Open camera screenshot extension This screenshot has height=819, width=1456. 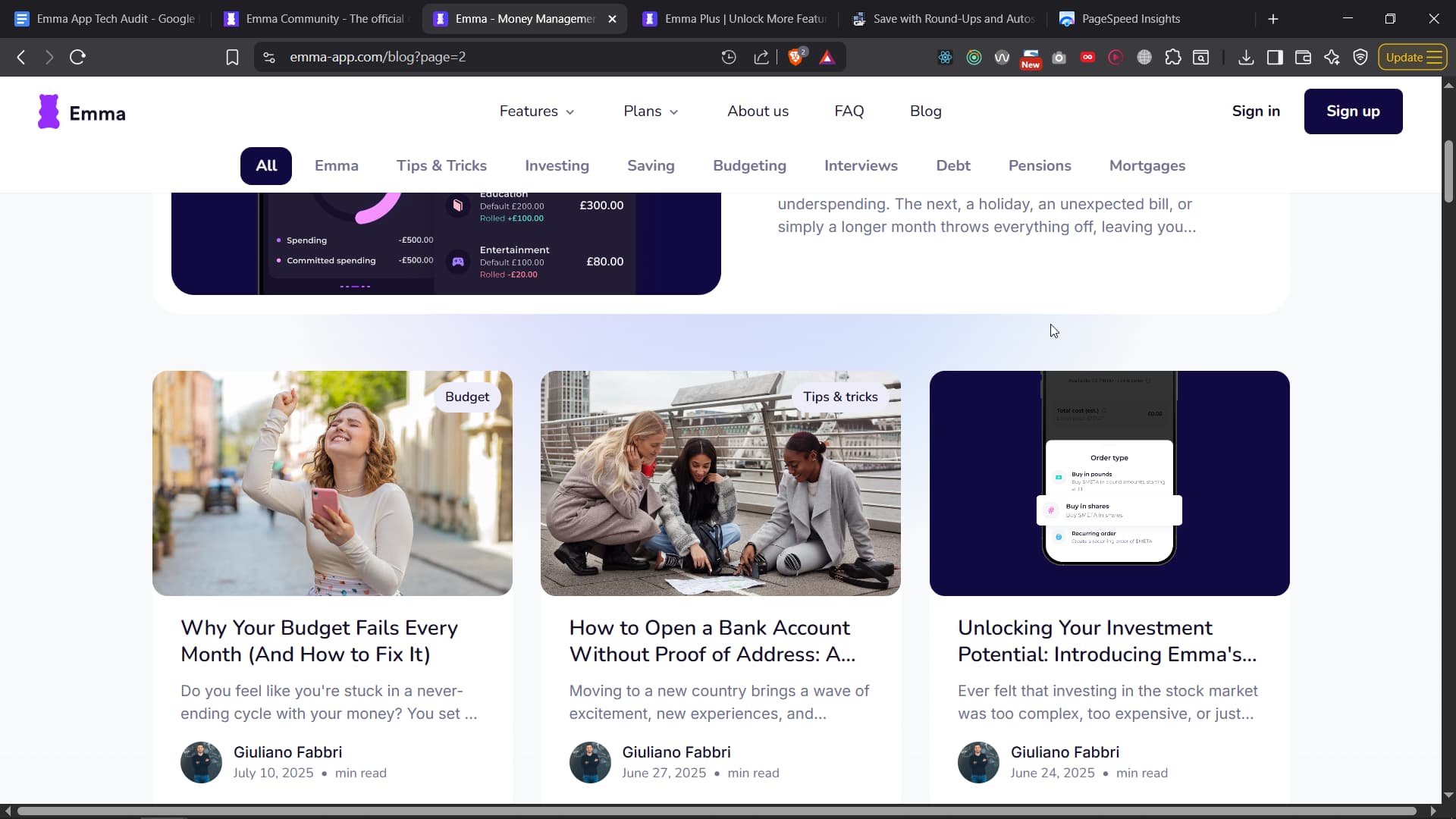click(x=1059, y=58)
